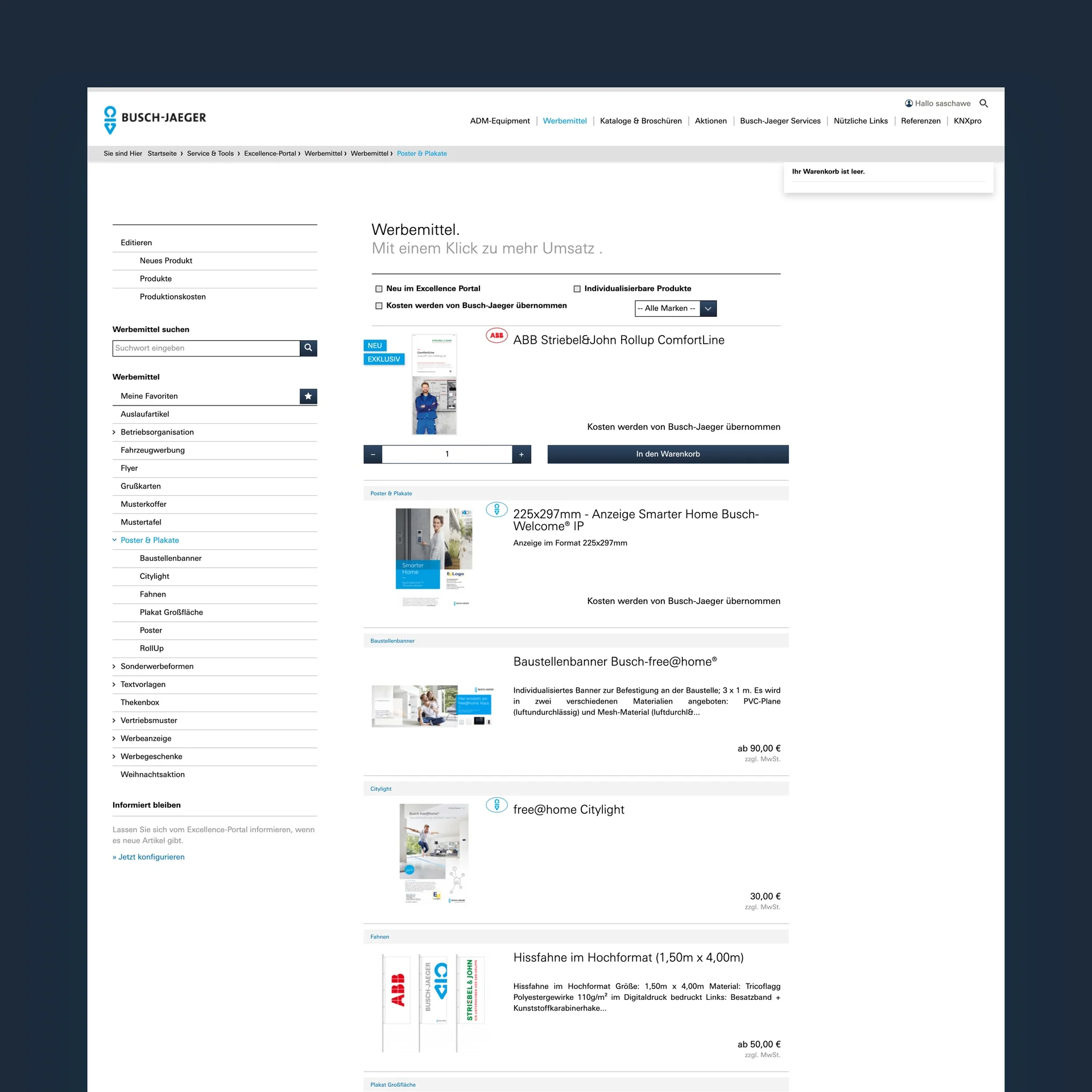Click the user profile icon beside Hallo saschawe
This screenshot has width=1092, height=1092.
click(909, 104)
